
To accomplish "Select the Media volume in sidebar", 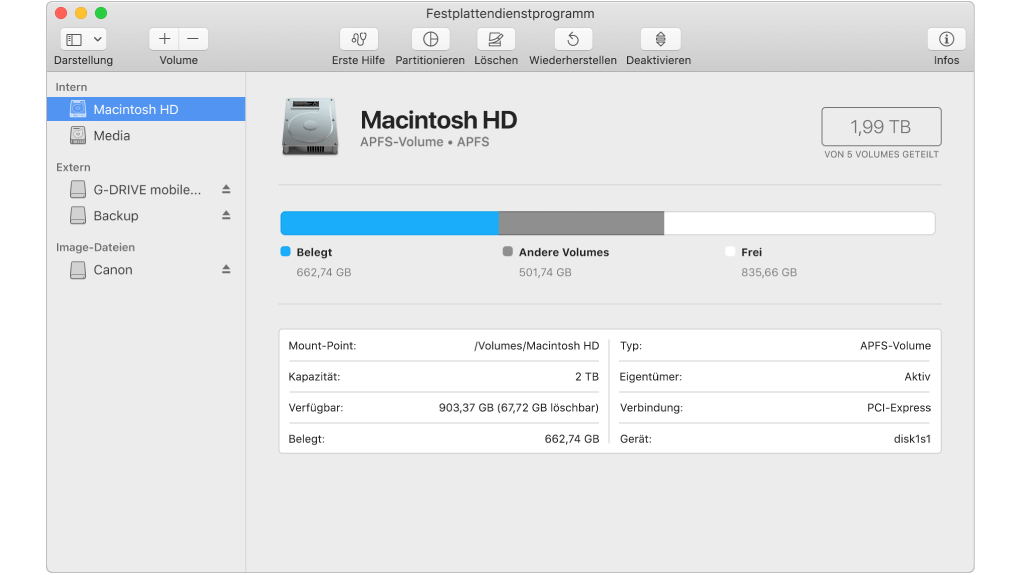I will click(146, 135).
